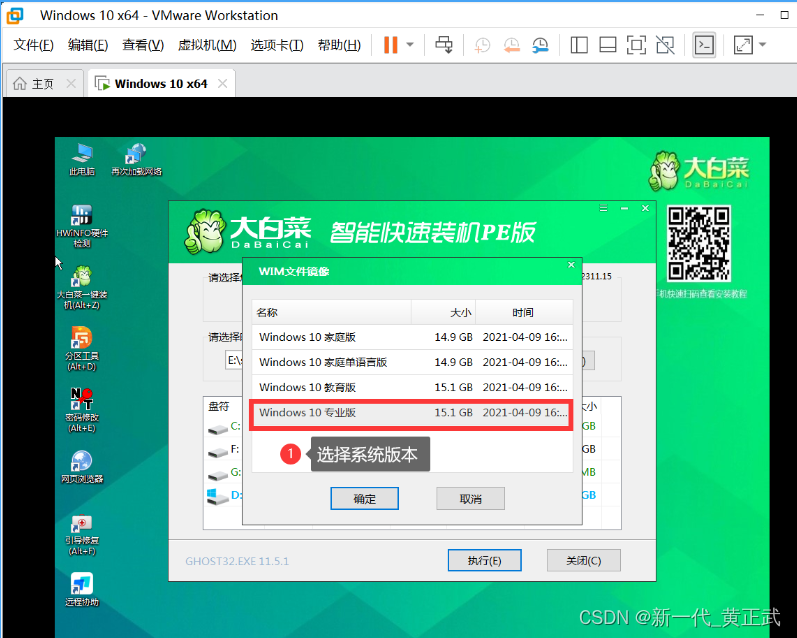
Task: Open the installer window menu icon
Action: (603, 208)
